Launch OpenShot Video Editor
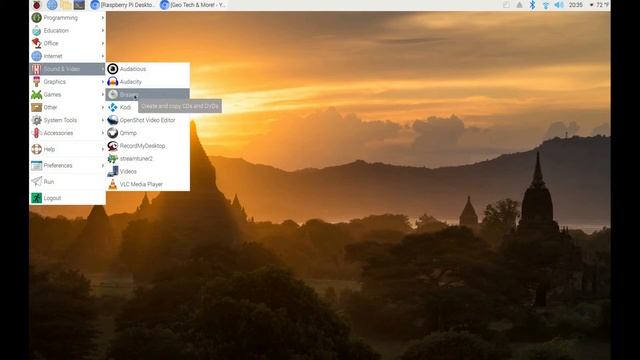 (148, 120)
